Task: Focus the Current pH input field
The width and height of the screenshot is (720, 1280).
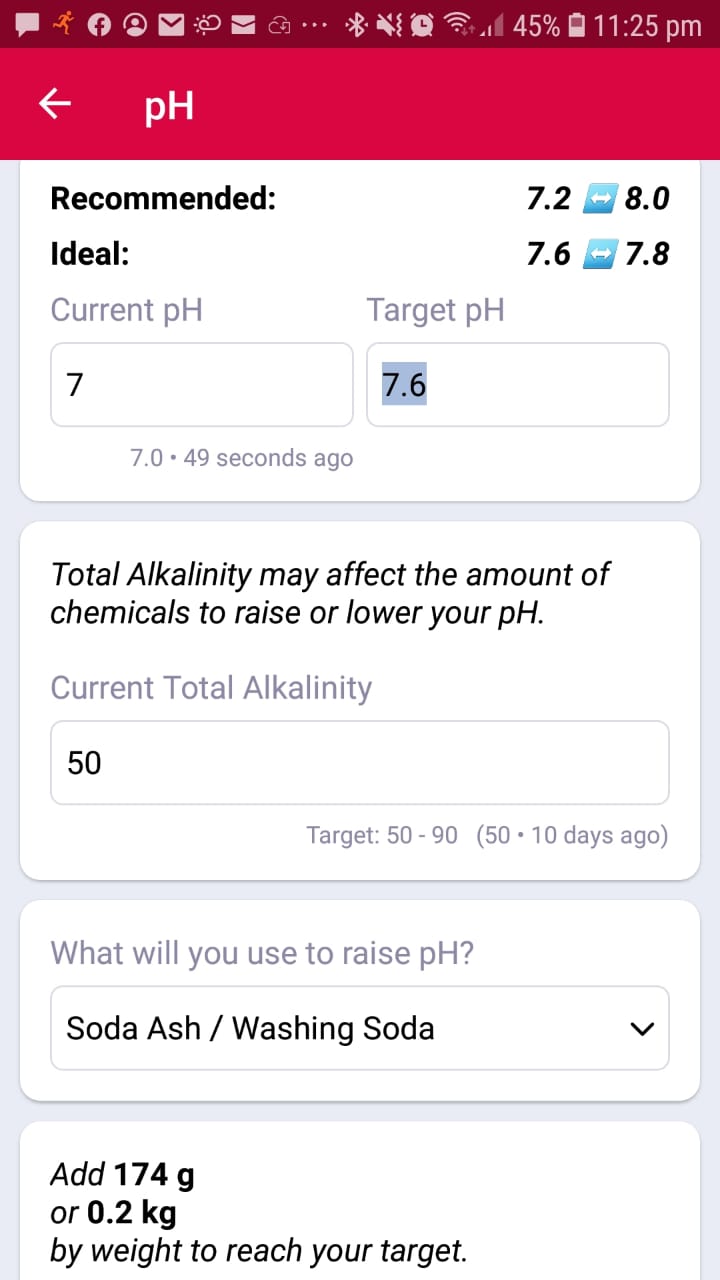Action: (202, 385)
